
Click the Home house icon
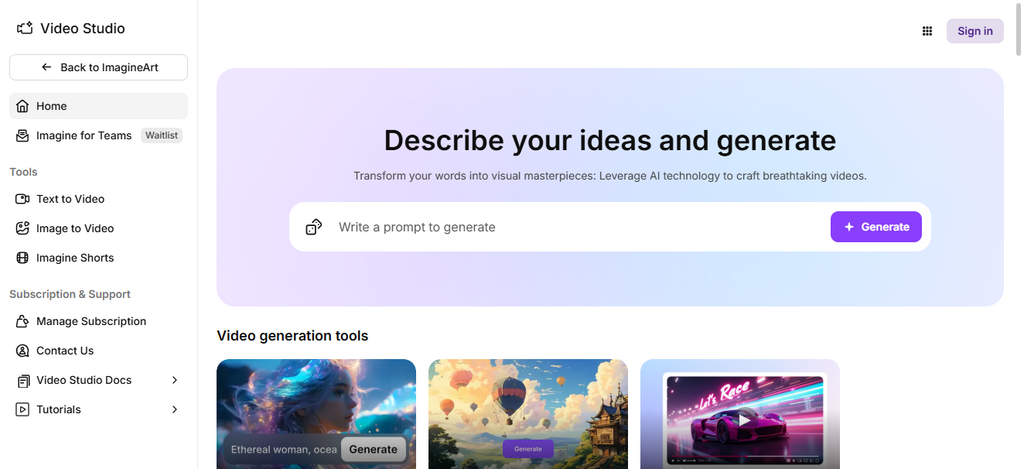pos(23,106)
